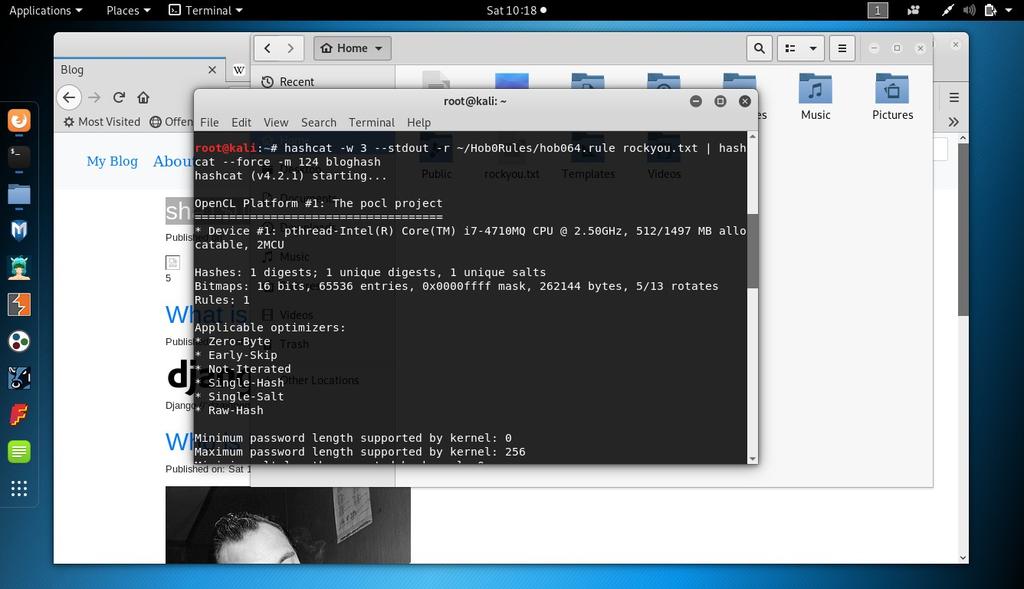Image resolution: width=1024 pixels, height=589 pixels.
Task: Click the "OpenCL Platform #1" terminal line
Action: pyautogui.click(x=318, y=204)
